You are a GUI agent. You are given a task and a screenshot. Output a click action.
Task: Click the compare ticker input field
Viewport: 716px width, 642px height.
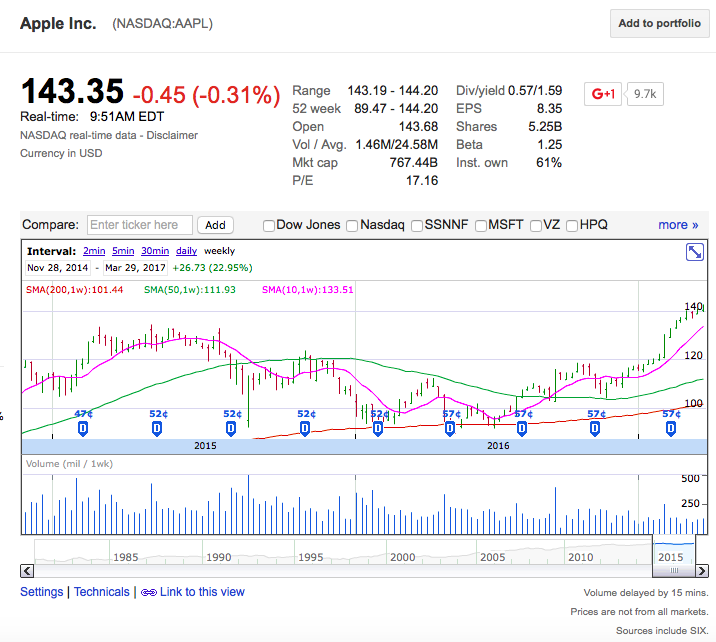(140, 225)
